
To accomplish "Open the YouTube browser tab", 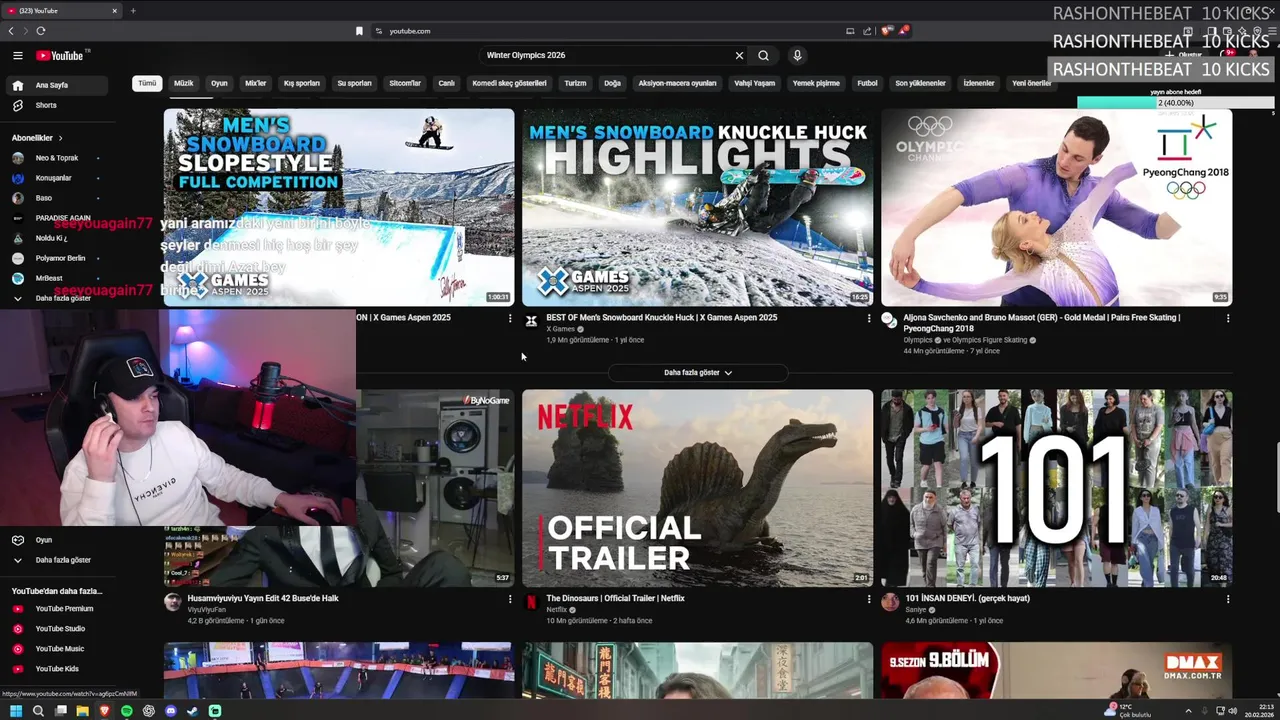I will pyautogui.click(x=62, y=10).
